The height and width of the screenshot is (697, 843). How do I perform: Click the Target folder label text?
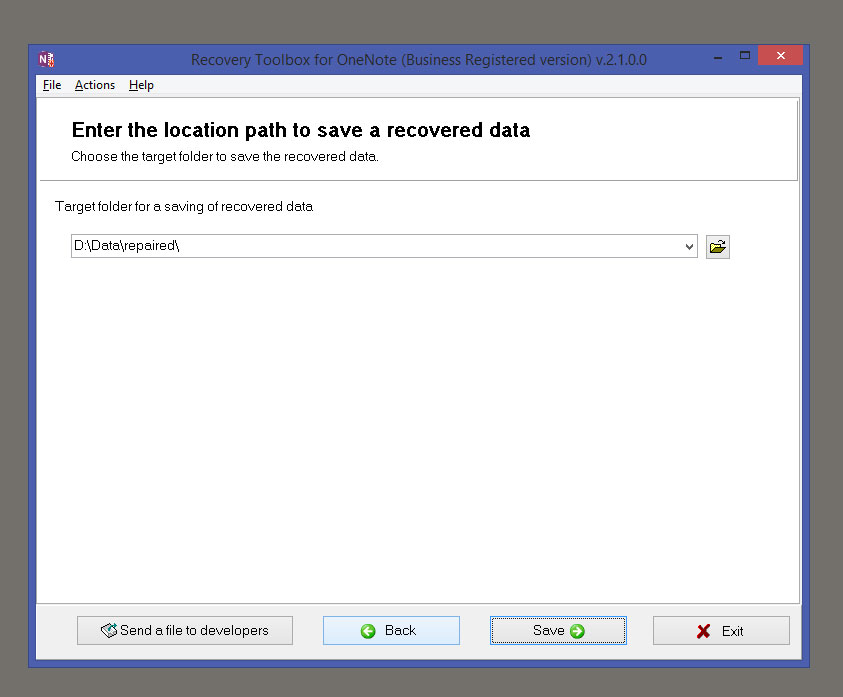(x=183, y=207)
